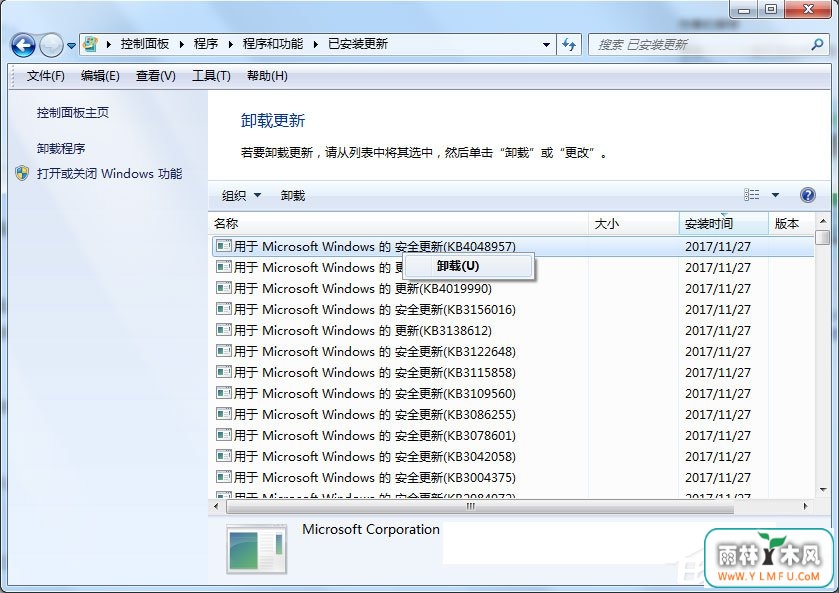Image resolution: width=839 pixels, height=593 pixels.
Task: Click 控制面板 in the breadcrumb
Action: 144,44
